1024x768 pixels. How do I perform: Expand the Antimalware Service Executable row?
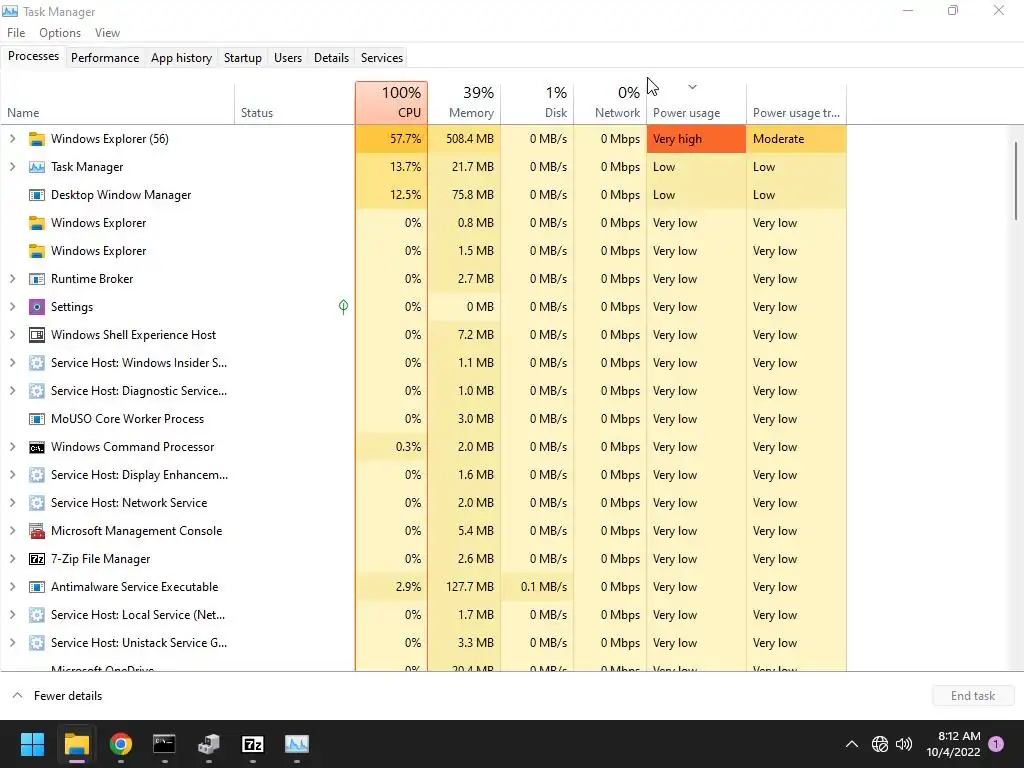(x=12, y=587)
